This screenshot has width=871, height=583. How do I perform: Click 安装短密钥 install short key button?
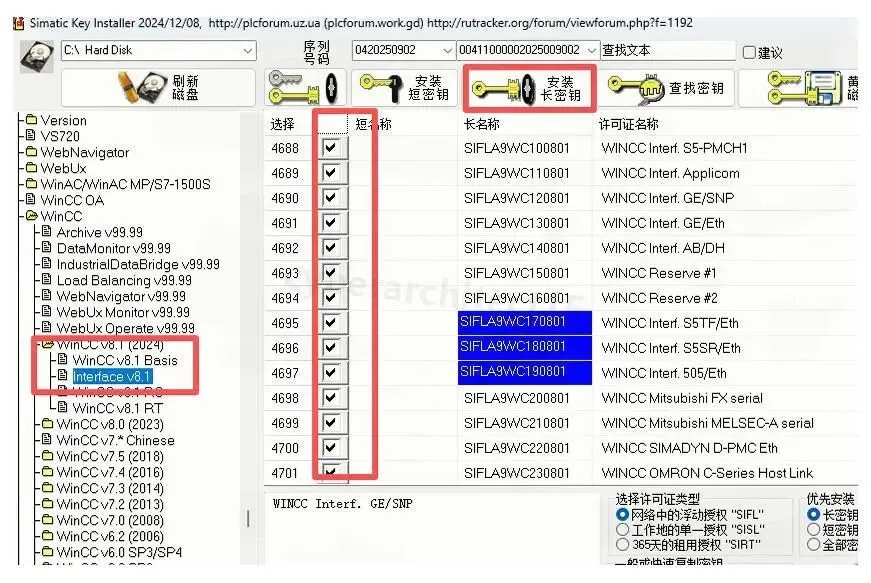405,88
